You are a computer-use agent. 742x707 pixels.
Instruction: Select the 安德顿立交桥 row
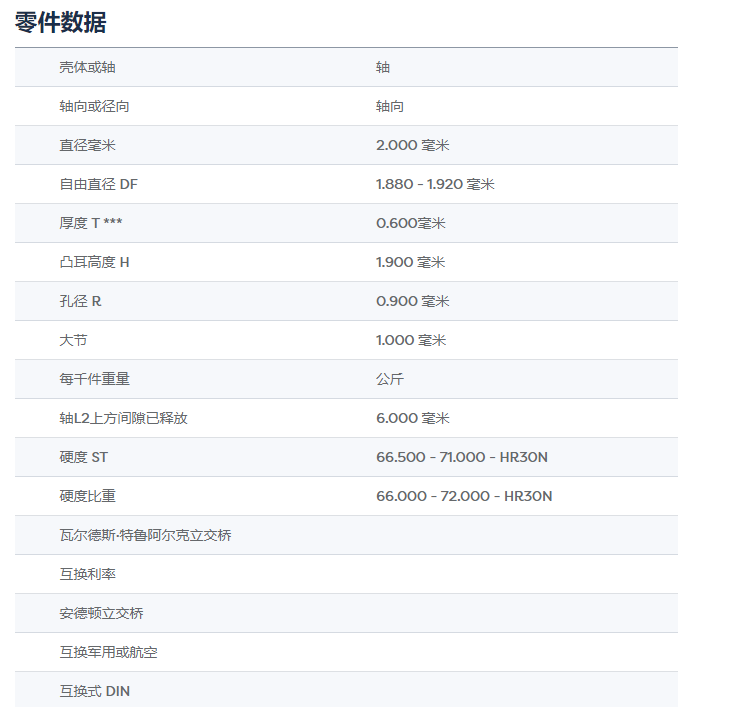coord(101,613)
